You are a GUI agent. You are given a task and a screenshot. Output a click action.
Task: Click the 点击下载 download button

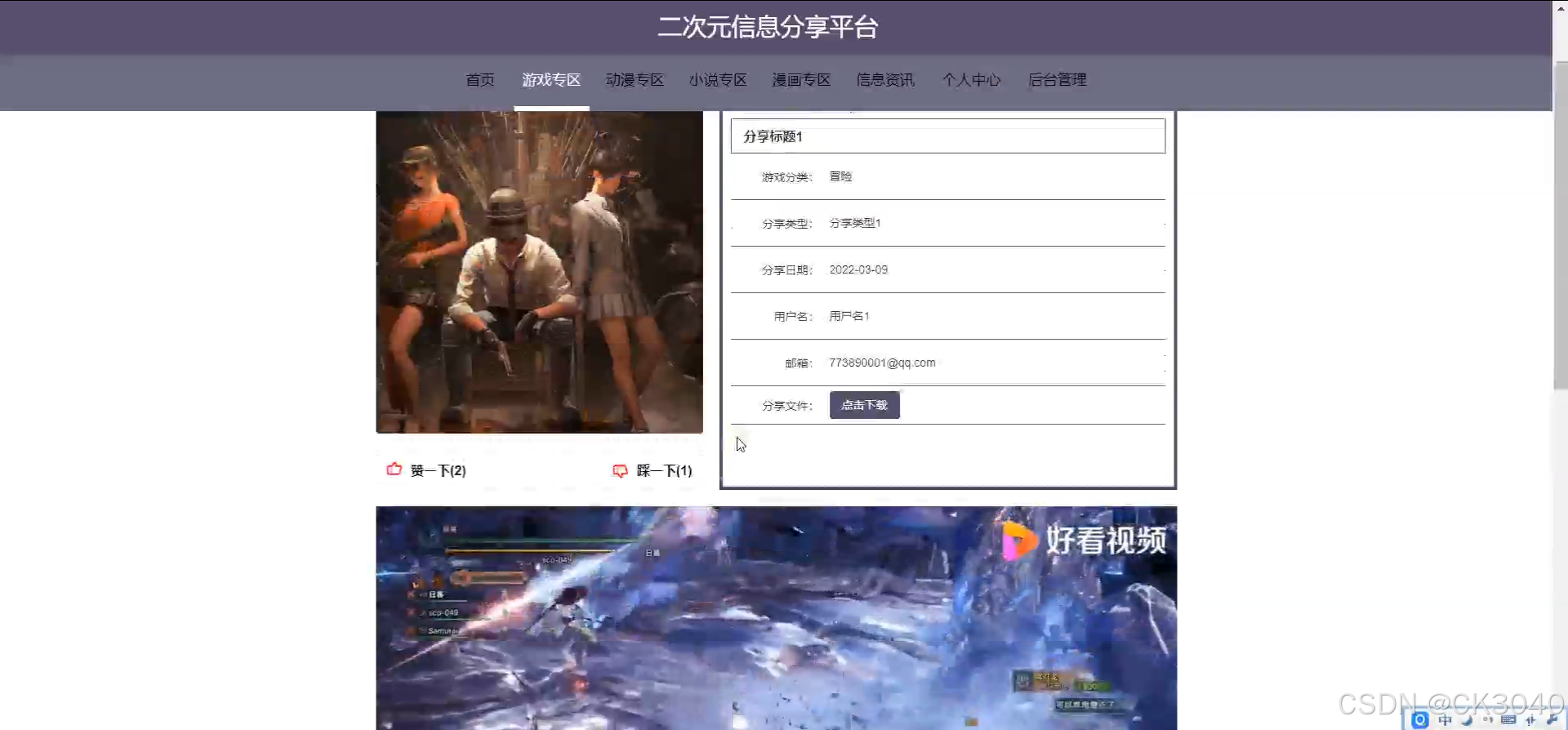pos(865,405)
